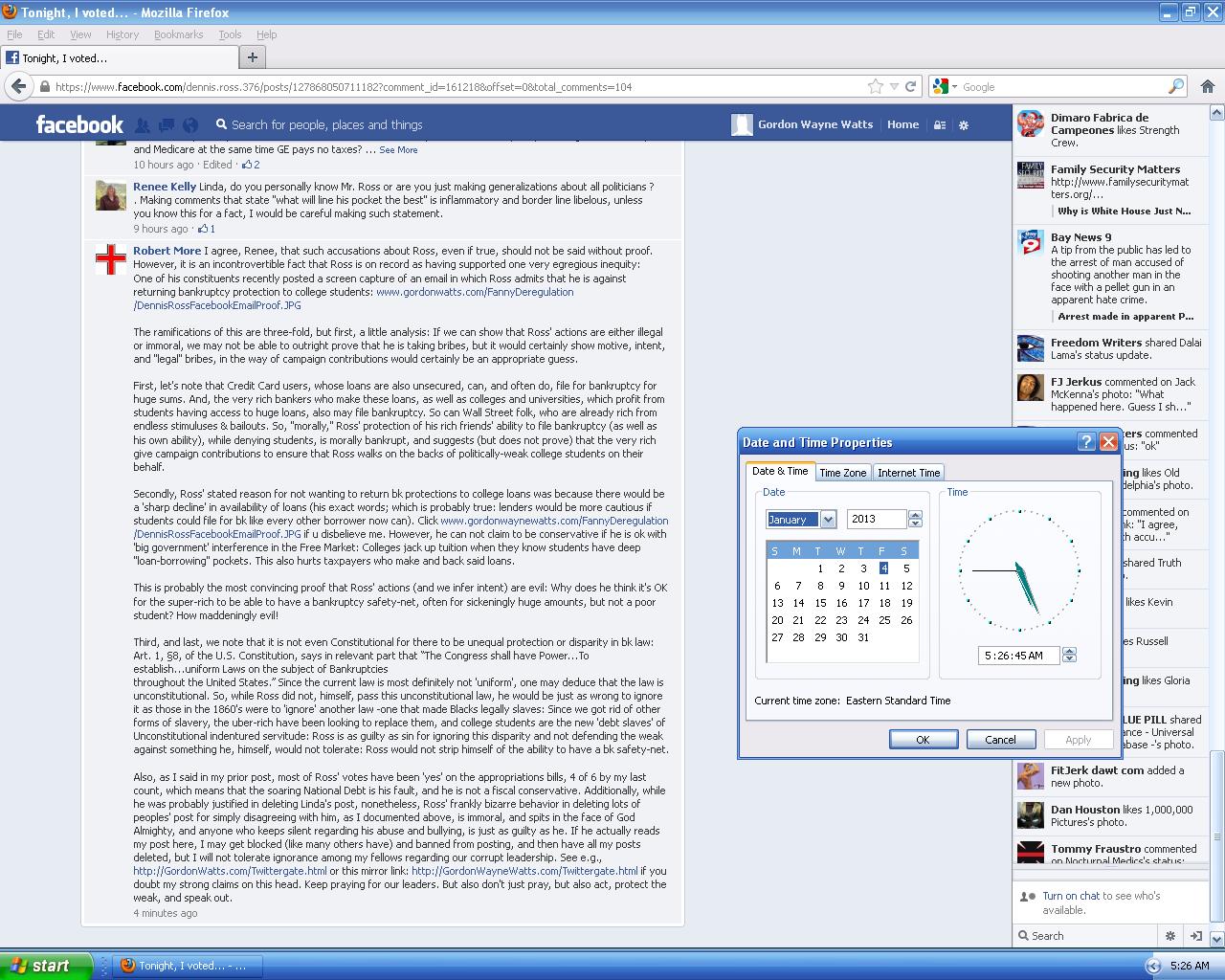The image size is (1225, 980).
Task: Hide the sidebar with the chat arrow icon
Action: point(1195,936)
